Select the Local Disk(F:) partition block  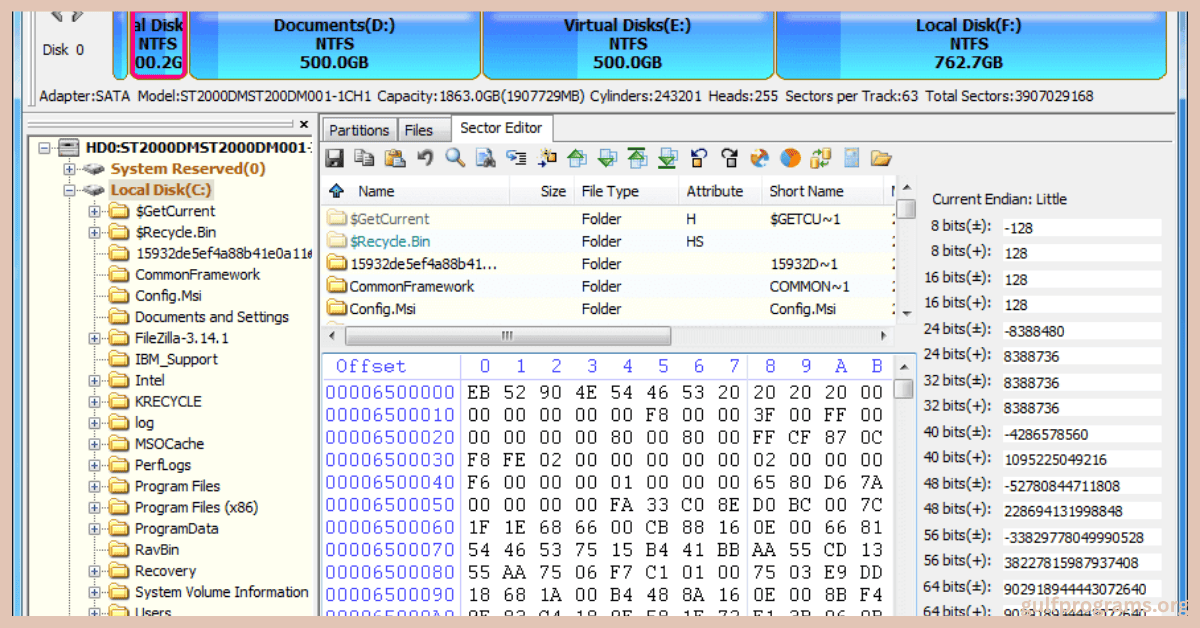(x=968, y=42)
